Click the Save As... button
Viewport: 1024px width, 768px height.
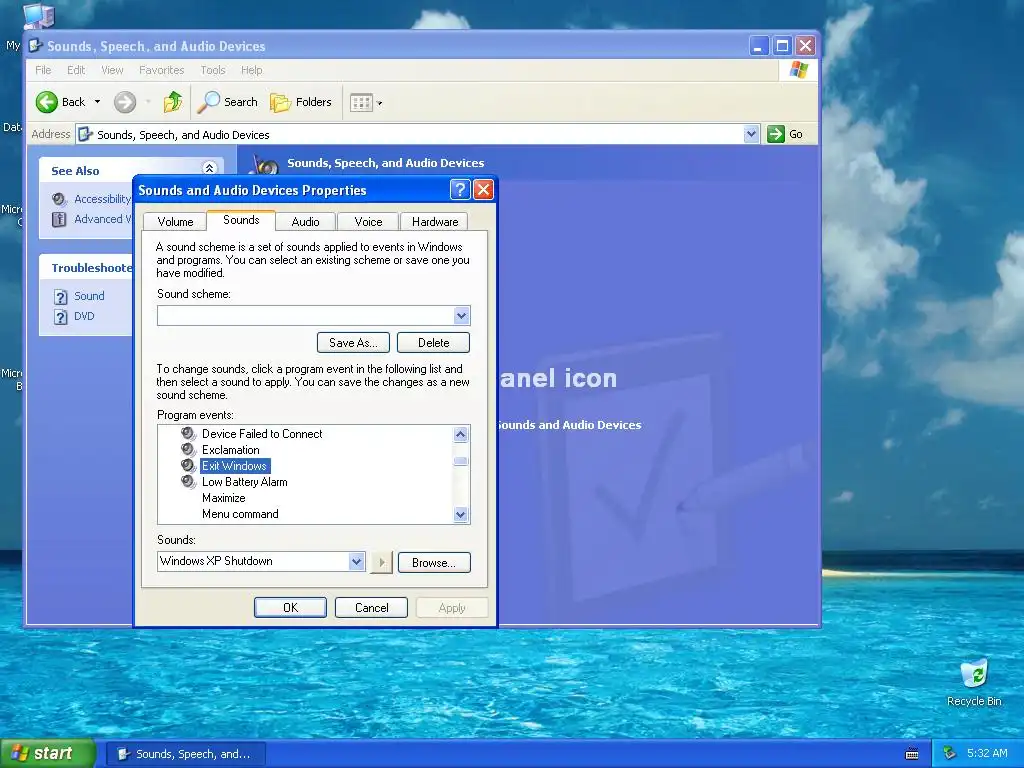[353, 343]
